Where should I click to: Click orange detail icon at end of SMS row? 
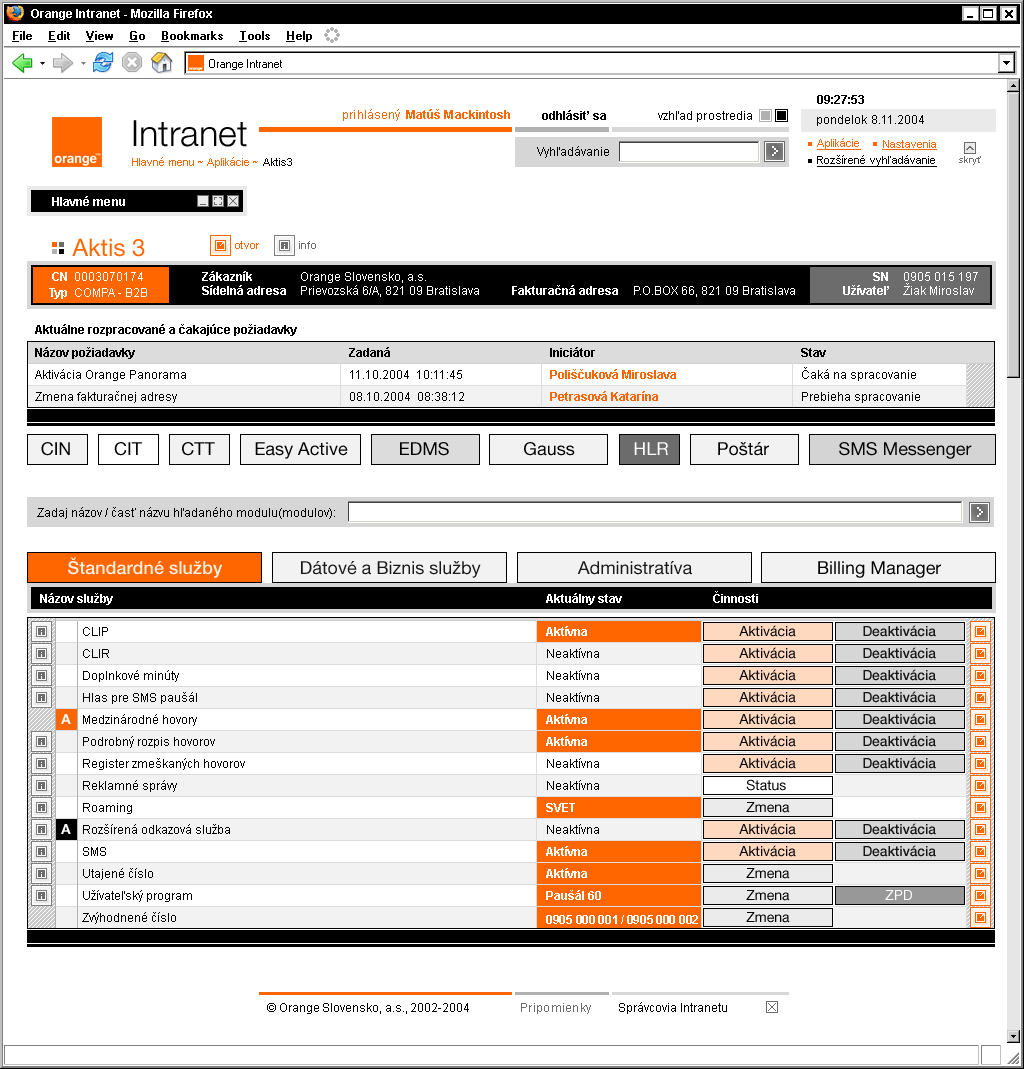click(980, 852)
